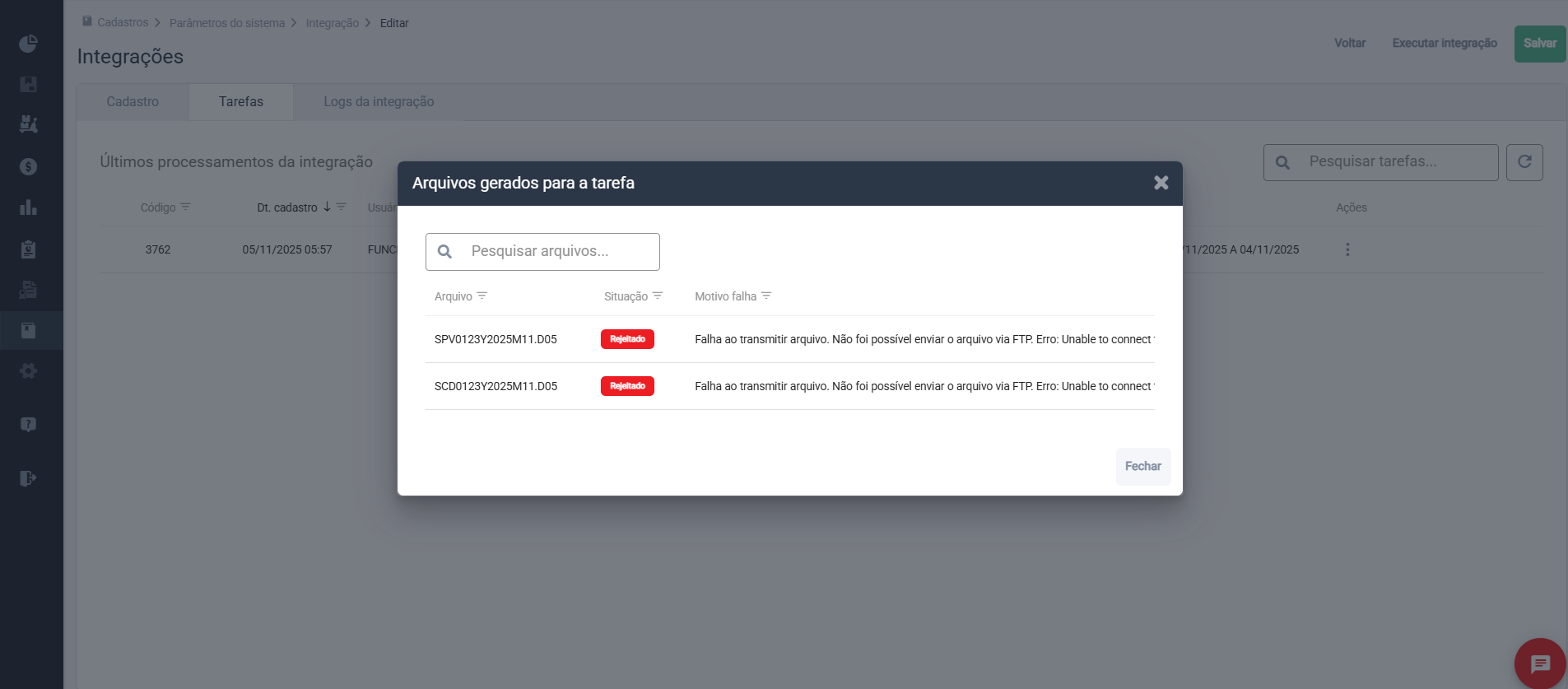
Task: Click the Rejeitado badge for SCD0123Y2025M11.D05
Action: tap(627, 386)
